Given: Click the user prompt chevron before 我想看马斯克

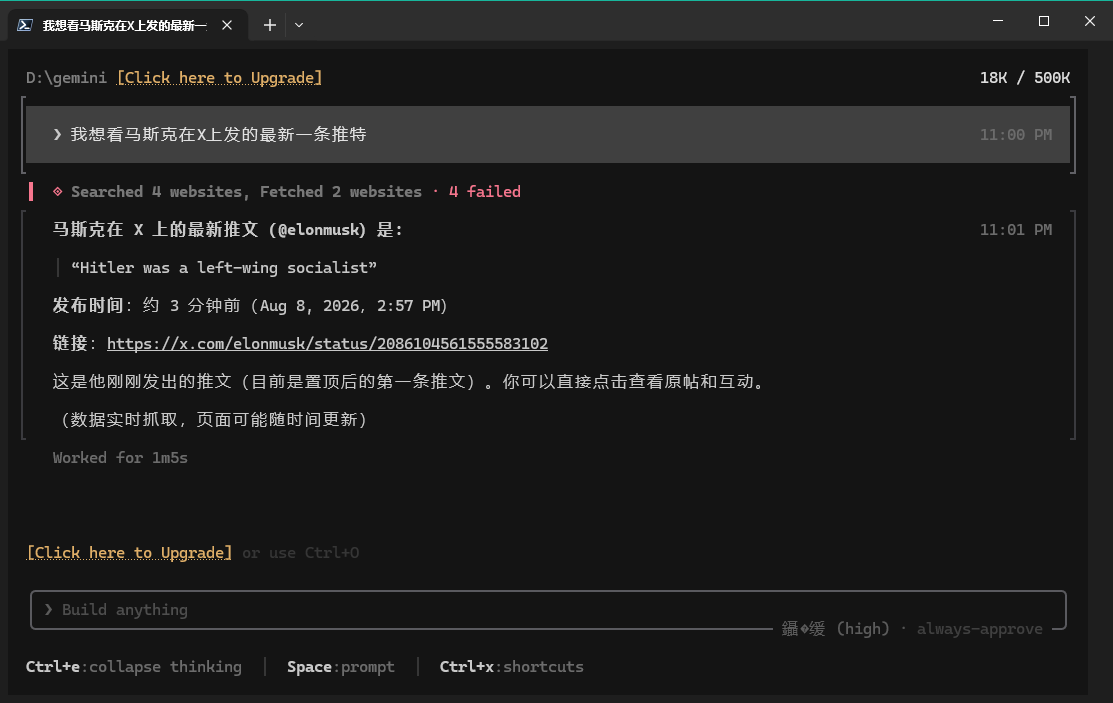Looking at the screenshot, I should coord(57,134).
